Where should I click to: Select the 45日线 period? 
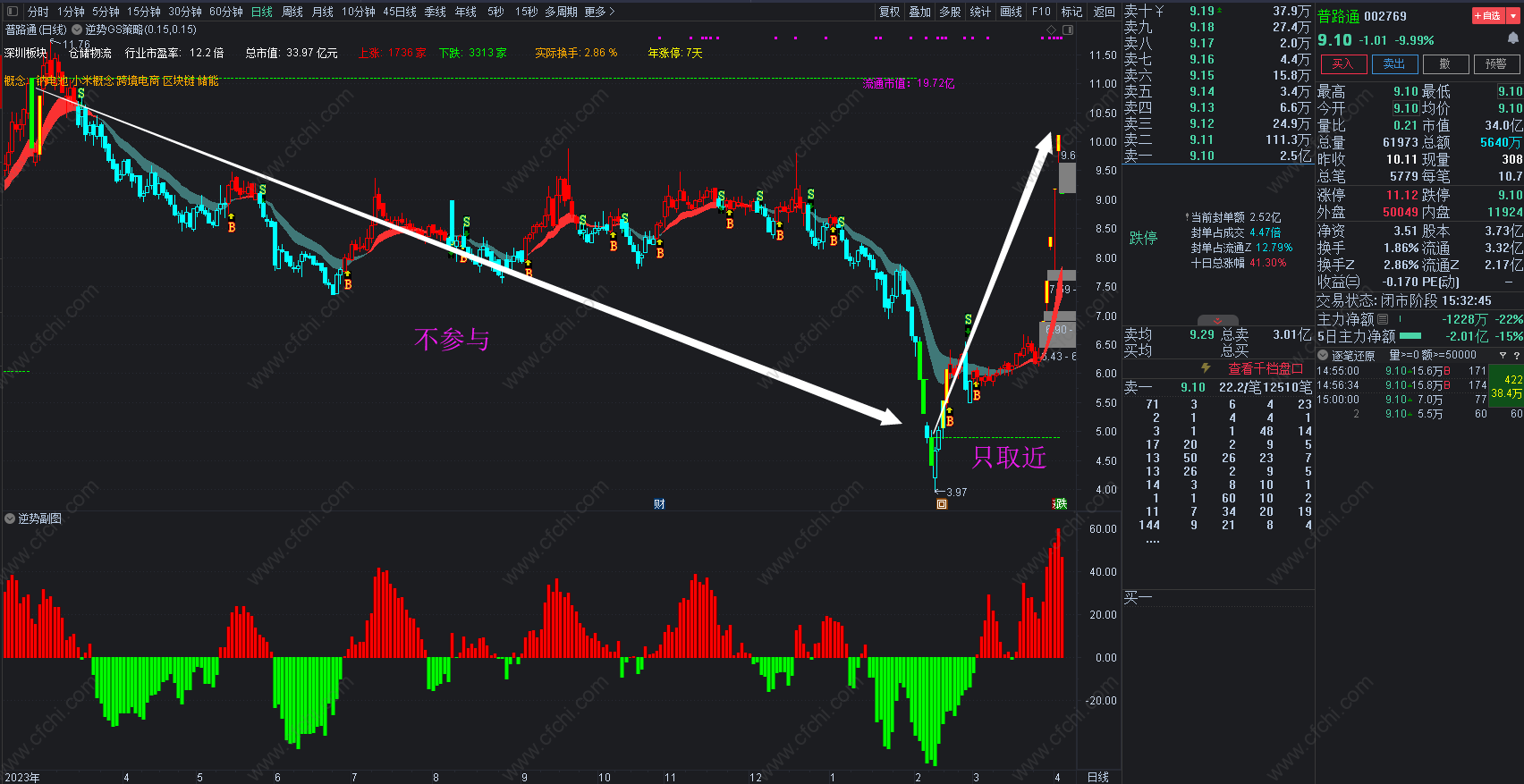coord(400,12)
